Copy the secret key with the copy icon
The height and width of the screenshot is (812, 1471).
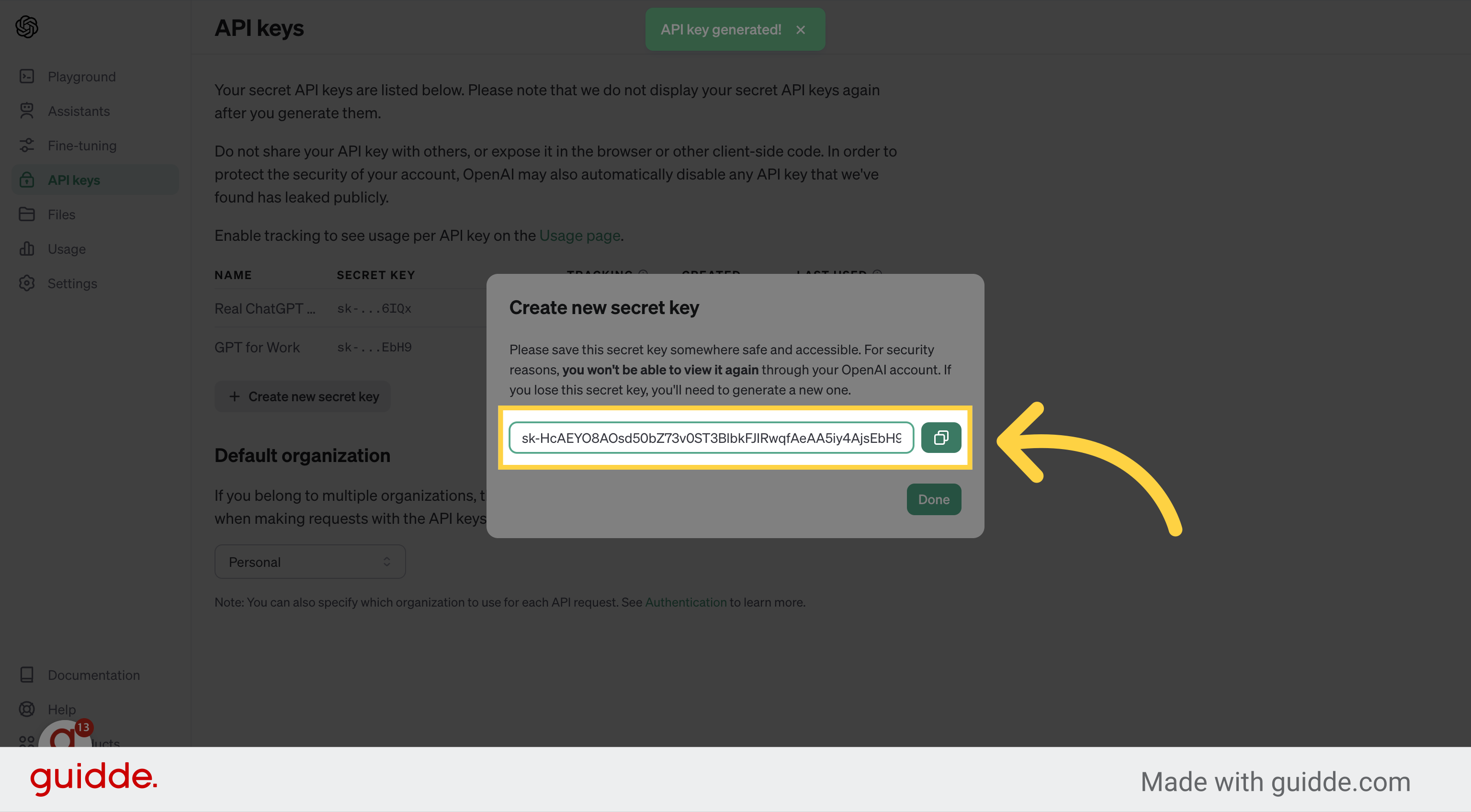[940, 438]
